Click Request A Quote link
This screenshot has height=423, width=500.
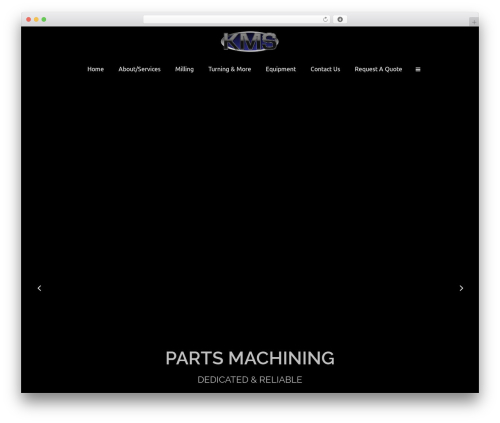tap(378, 69)
